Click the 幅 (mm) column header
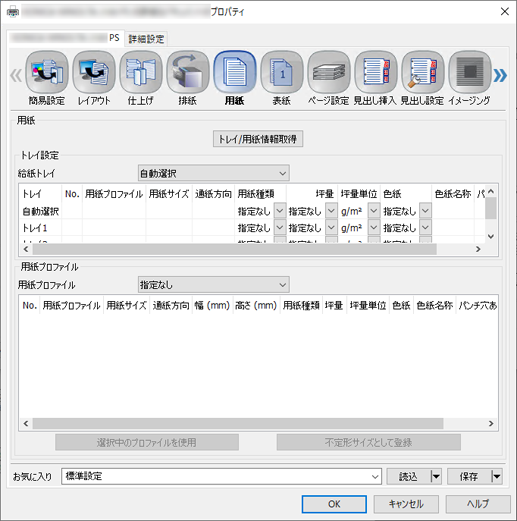Screen dimensions: 517x521 pyautogui.click(x=212, y=305)
